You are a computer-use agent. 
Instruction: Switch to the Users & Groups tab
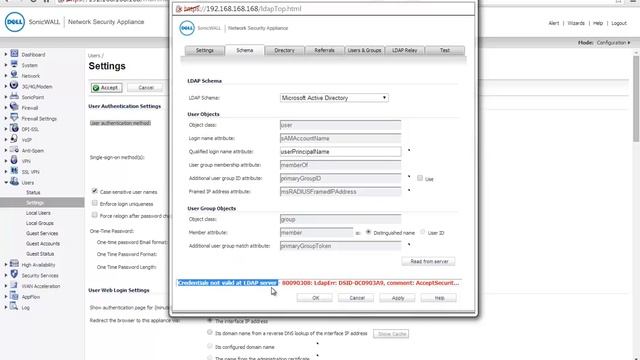pos(364,50)
